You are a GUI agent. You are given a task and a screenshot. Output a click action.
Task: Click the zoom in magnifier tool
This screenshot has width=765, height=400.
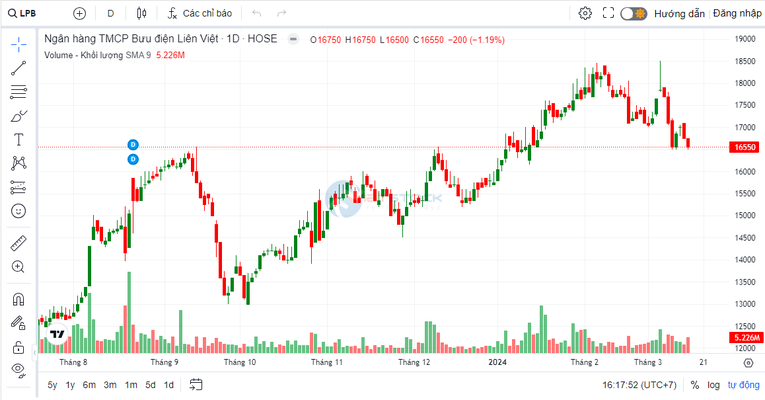pos(18,267)
